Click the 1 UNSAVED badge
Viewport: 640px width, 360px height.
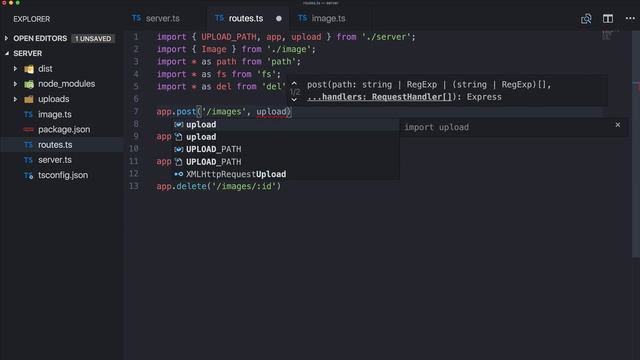point(93,38)
